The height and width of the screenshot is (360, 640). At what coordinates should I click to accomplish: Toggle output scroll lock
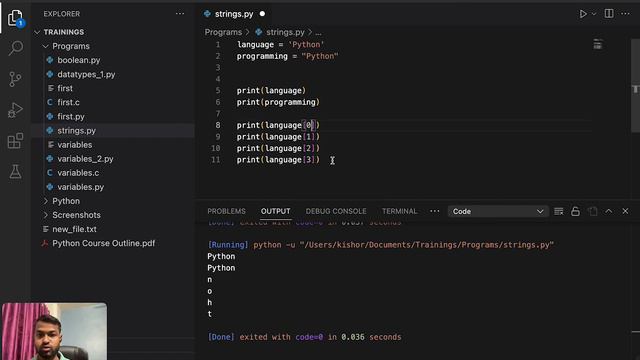[x=576, y=211]
